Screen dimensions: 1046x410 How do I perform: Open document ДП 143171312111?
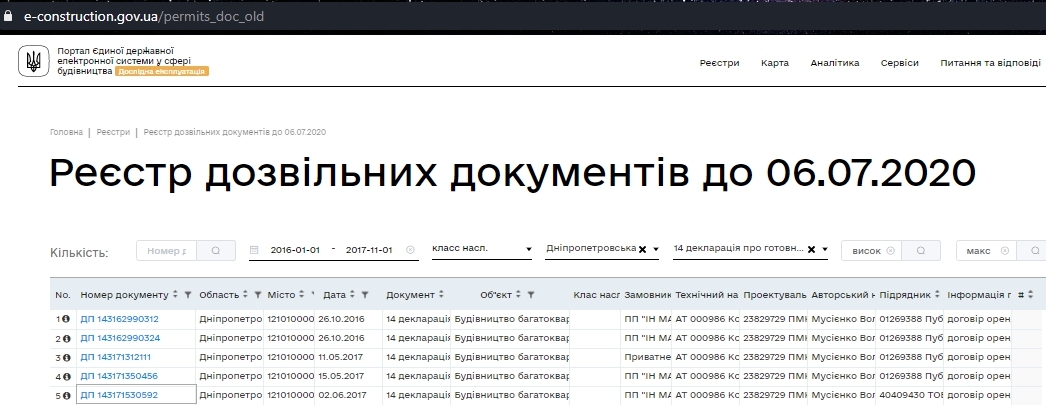click(x=115, y=357)
